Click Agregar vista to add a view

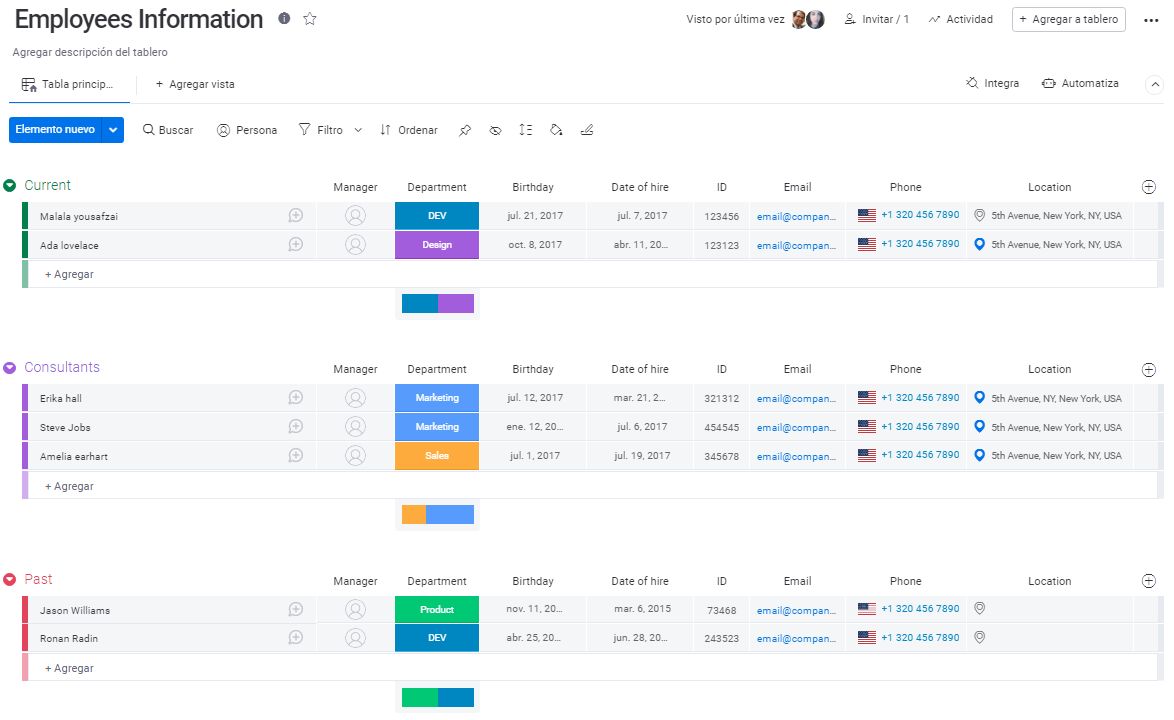click(x=195, y=85)
